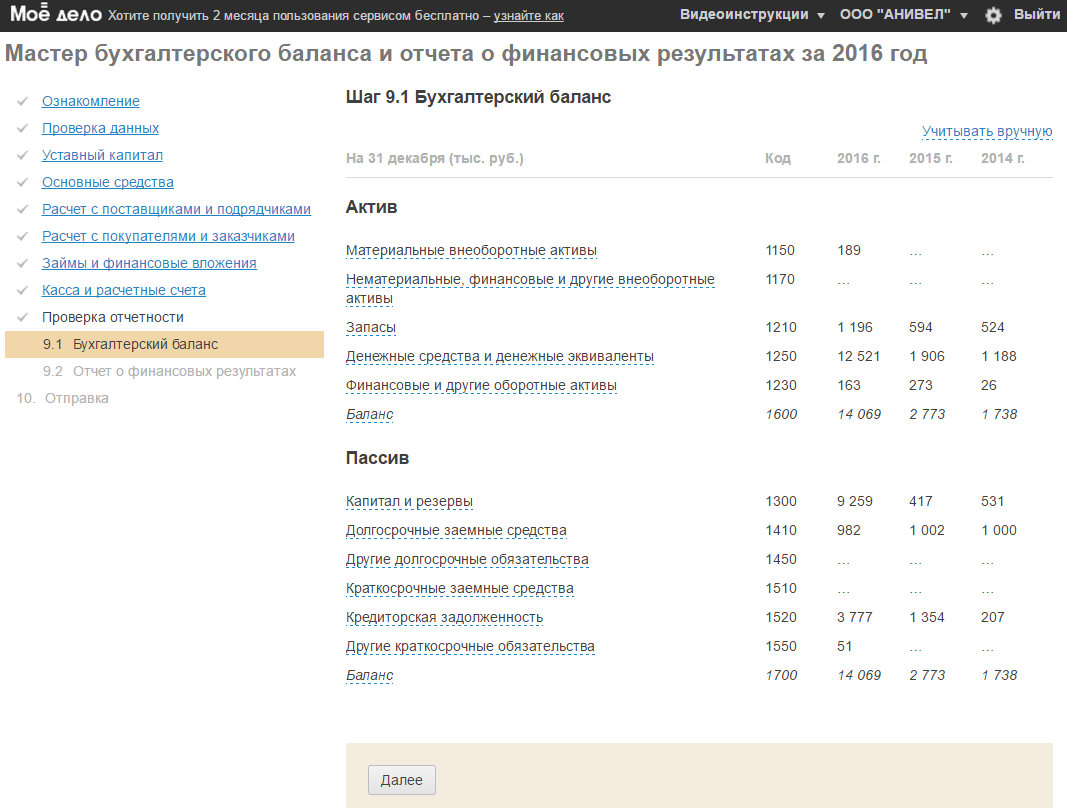This screenshot has width=1067, height=808.
Task: Open ООО "АНИВЕЛ" company dropdown
Action: coord(904,14)
